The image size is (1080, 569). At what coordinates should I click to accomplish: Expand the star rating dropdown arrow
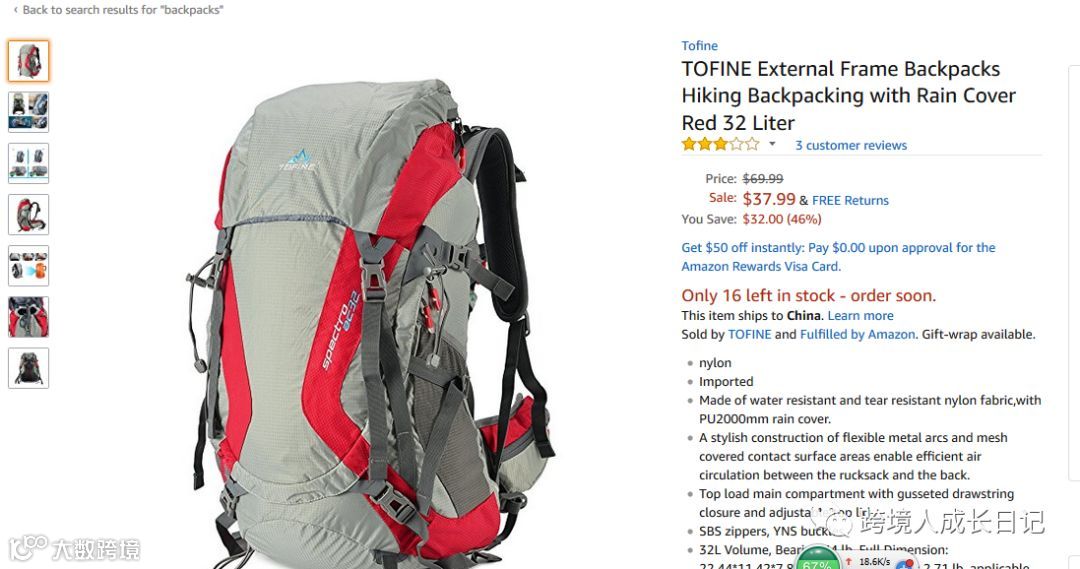(x=772, y=145)
